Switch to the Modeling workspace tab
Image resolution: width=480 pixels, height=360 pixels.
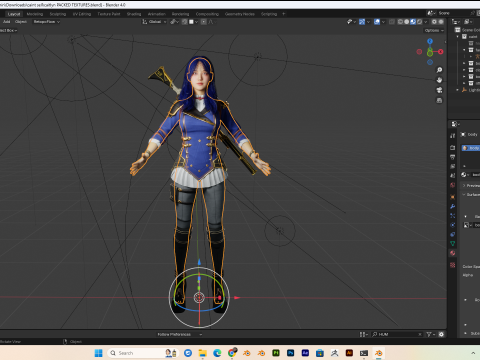point(35,14)
